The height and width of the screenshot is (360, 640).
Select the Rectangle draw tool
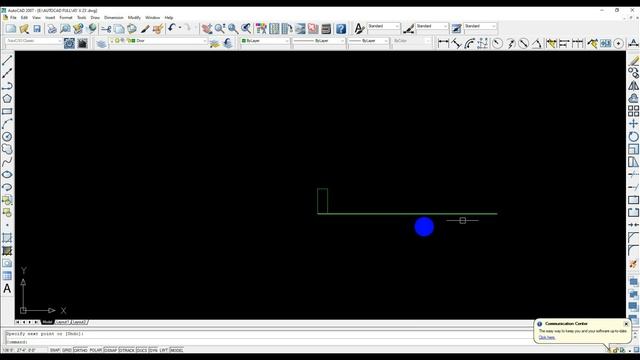(x=7, y=111)
